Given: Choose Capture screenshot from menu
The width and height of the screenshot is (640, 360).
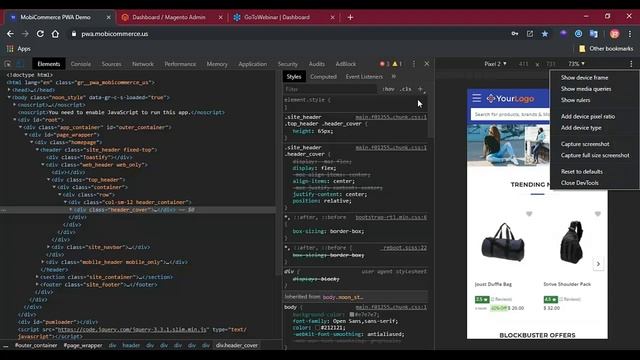Looking at the screenshot, I should pyautogui.click(x=585, y=144).
